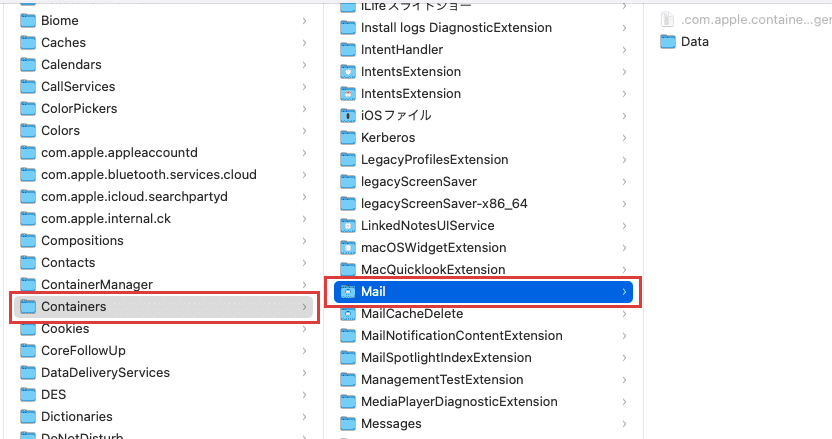This screenshot has height=439, width=832.
Task: Select the Install logs DiagnosticExtension folder
Action: pyautogui.click(x=483, y=28)
